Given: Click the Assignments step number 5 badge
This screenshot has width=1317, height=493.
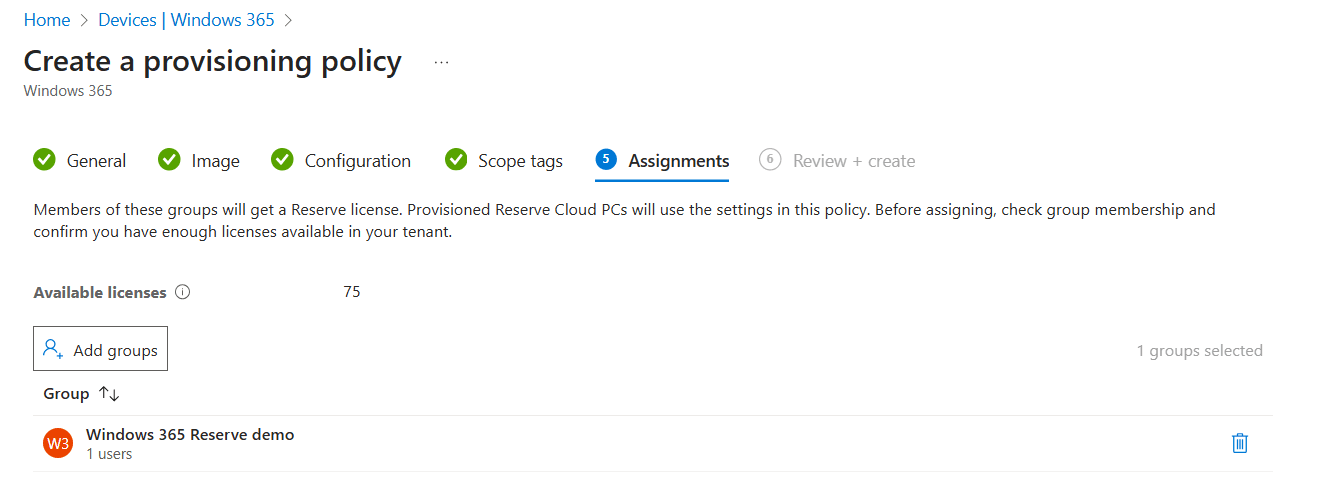Looking at the screenshot, I should click(606, 160).
